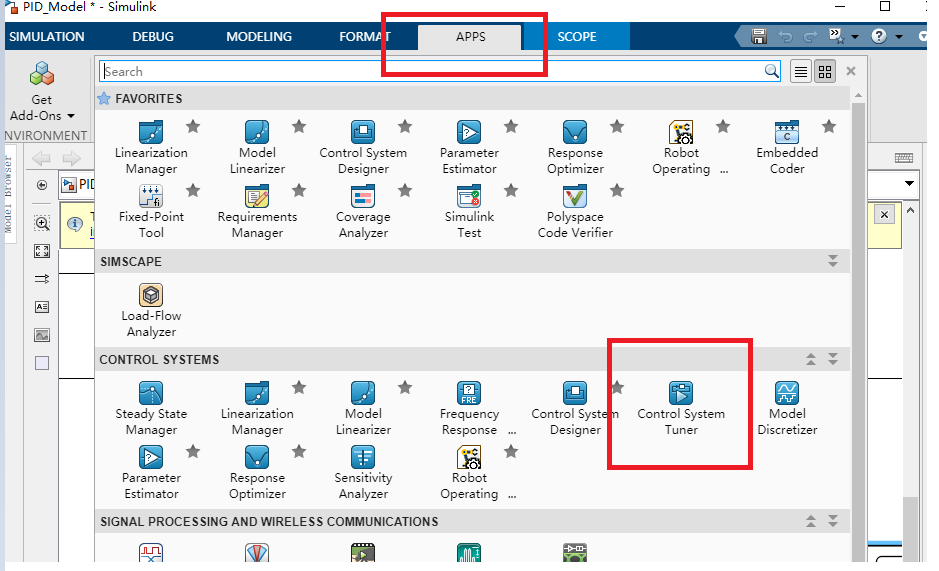Open Model Linearizer in Favorites

pos(257,147)
